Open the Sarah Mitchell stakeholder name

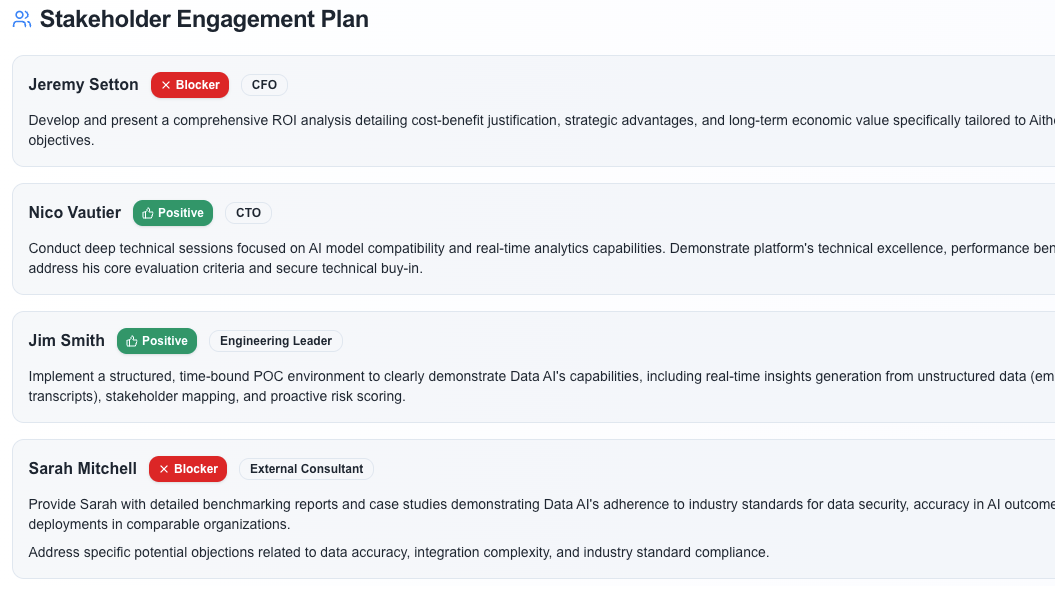pos(83,469)
